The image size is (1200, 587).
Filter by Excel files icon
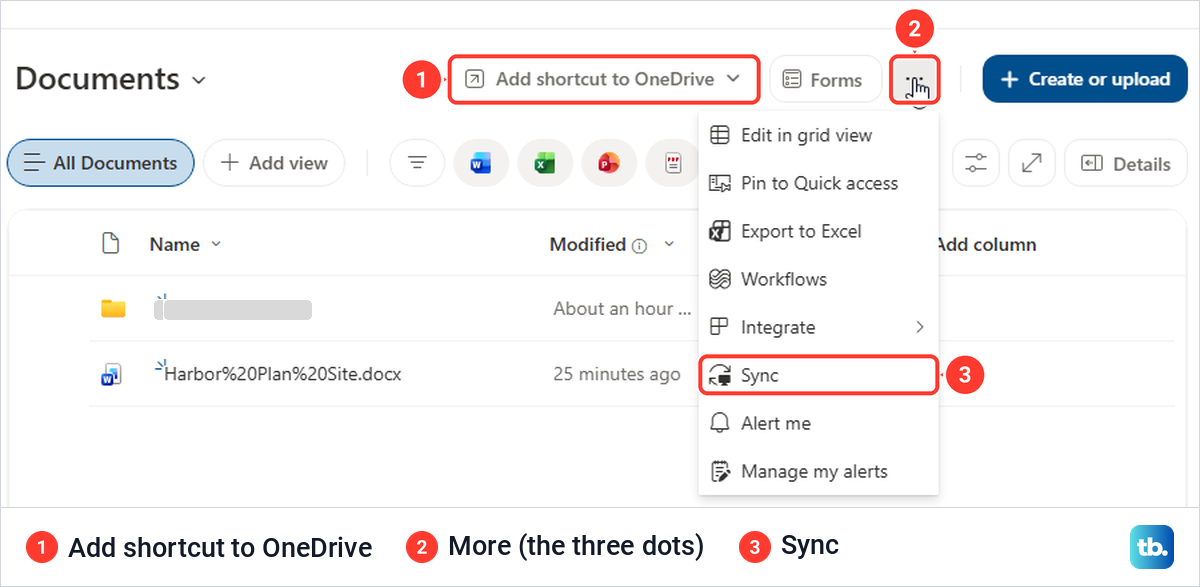[x=545, y=163]
